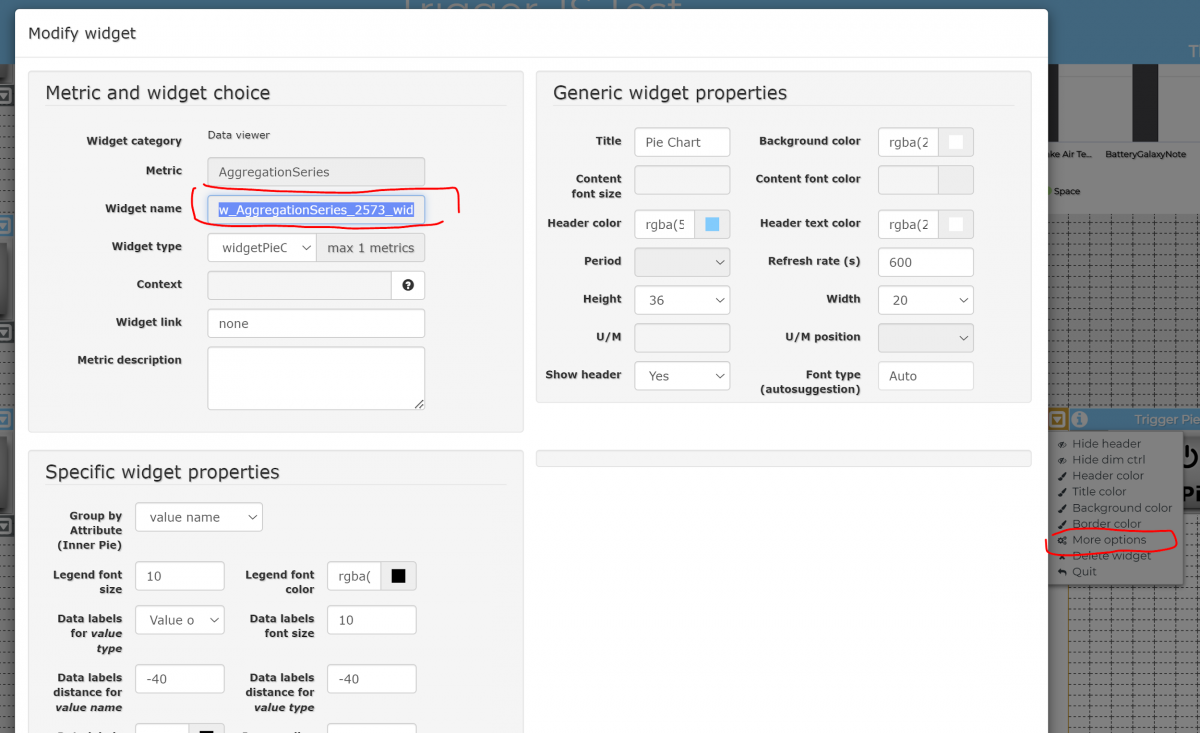1200x733 pixels.
Task: Click the Header color blue swatch
Action: (712, 224)
